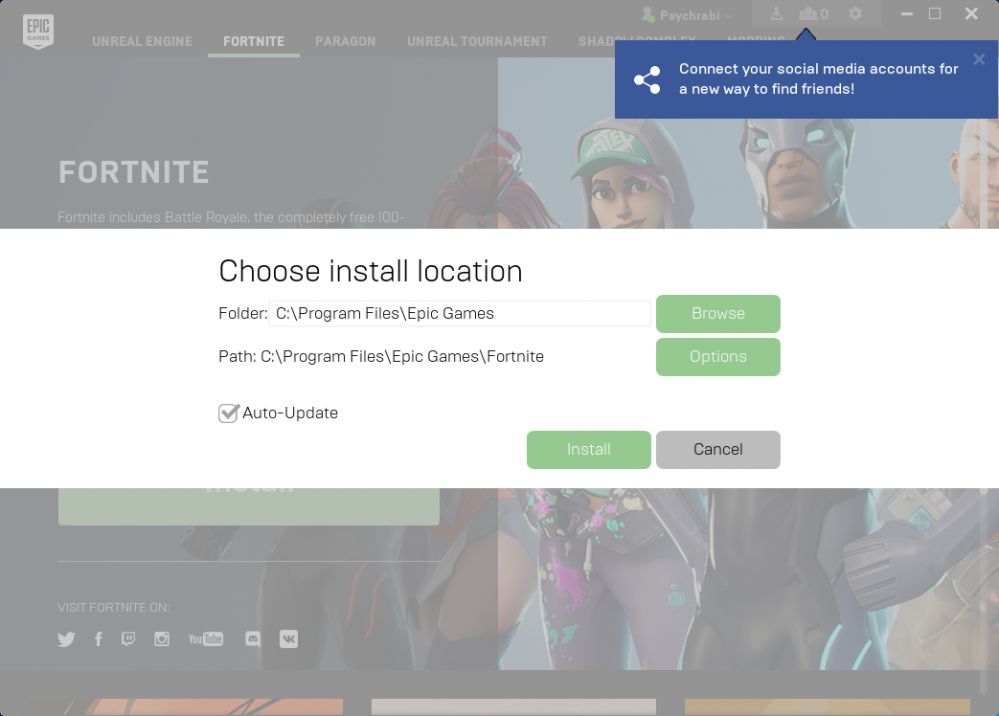
Task: Click Install in the dialog
Action: click(589, 450)
